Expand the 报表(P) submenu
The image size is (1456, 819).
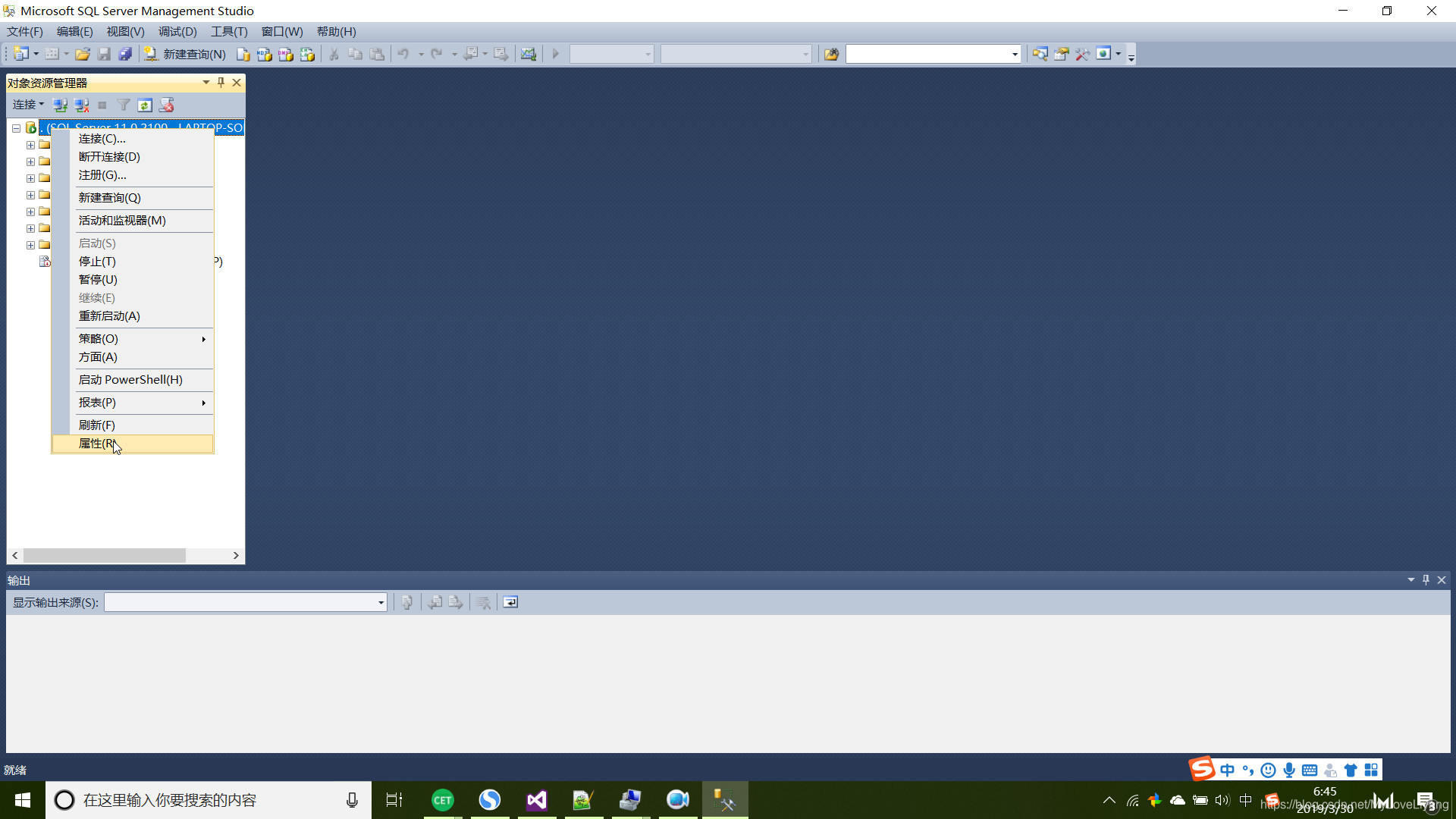click(132, 403)
